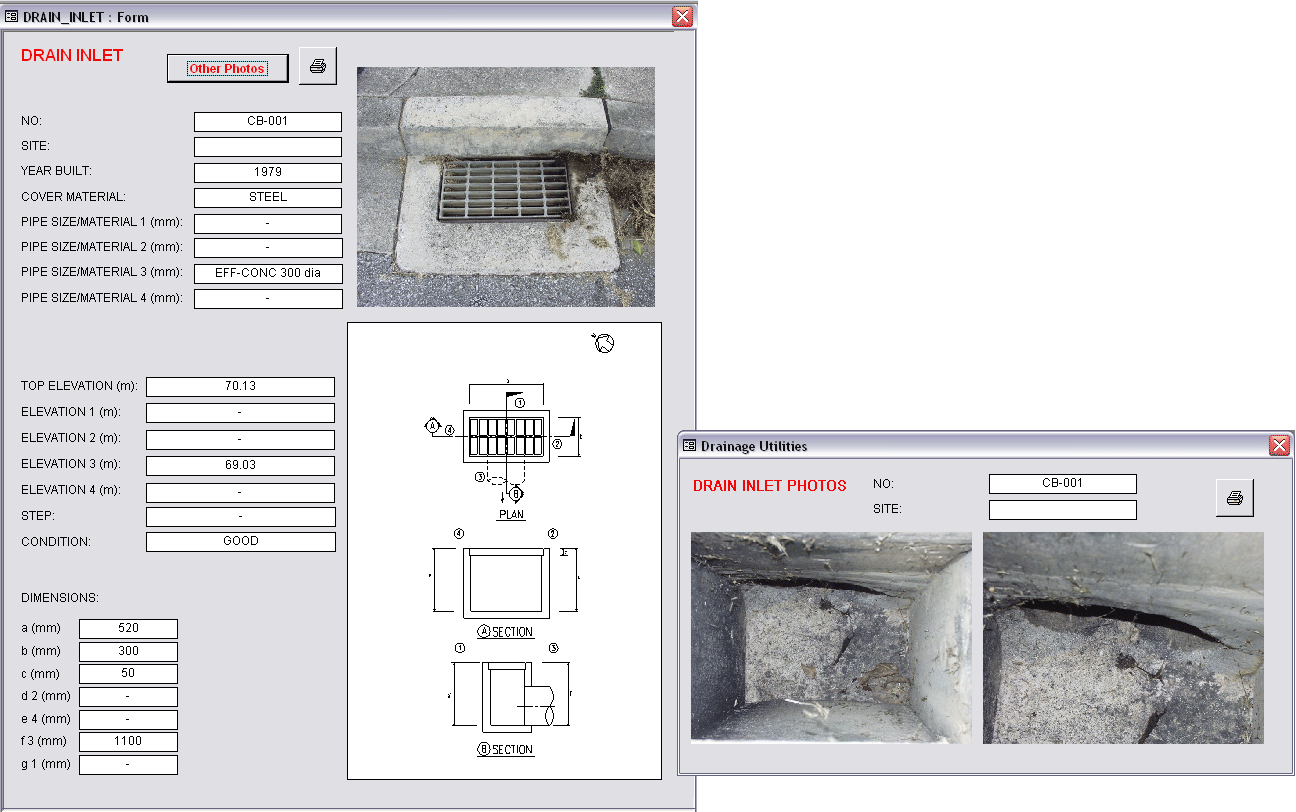Click the form icon in Drainage Utilities title bar

(689, 446)
